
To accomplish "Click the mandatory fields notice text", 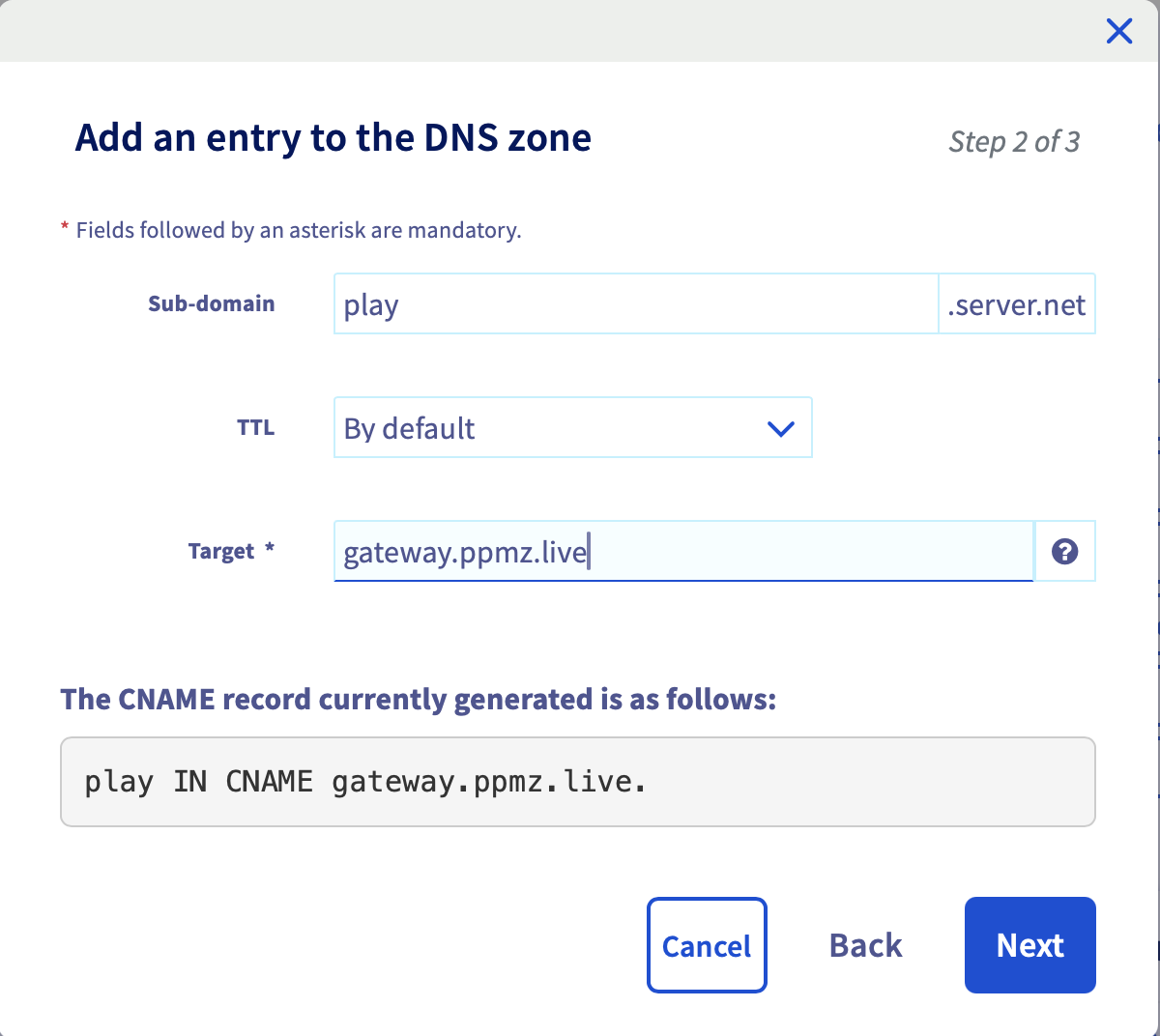I will [299, 230].
